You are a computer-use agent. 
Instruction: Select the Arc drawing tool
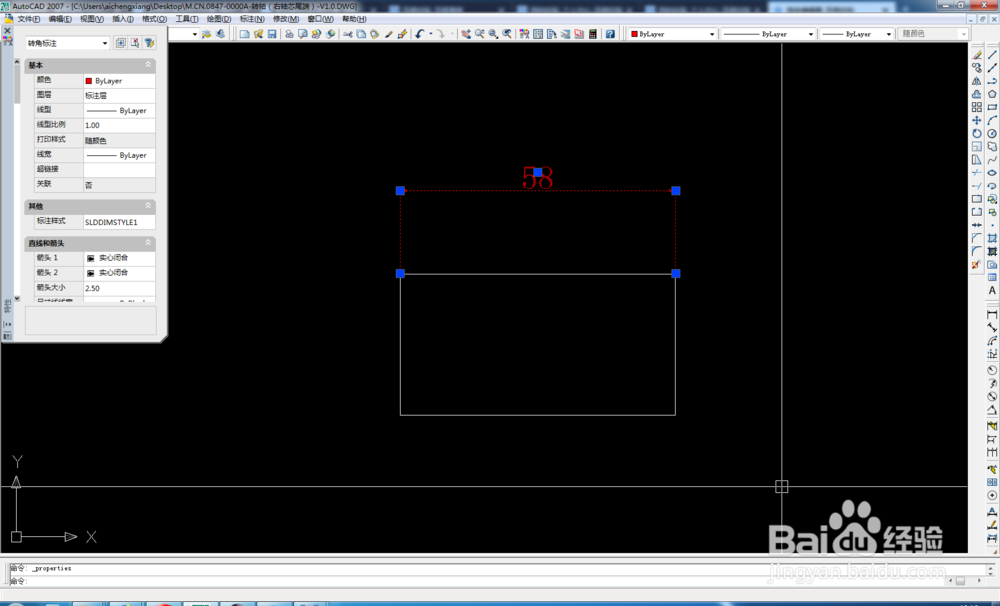[992, 121]
